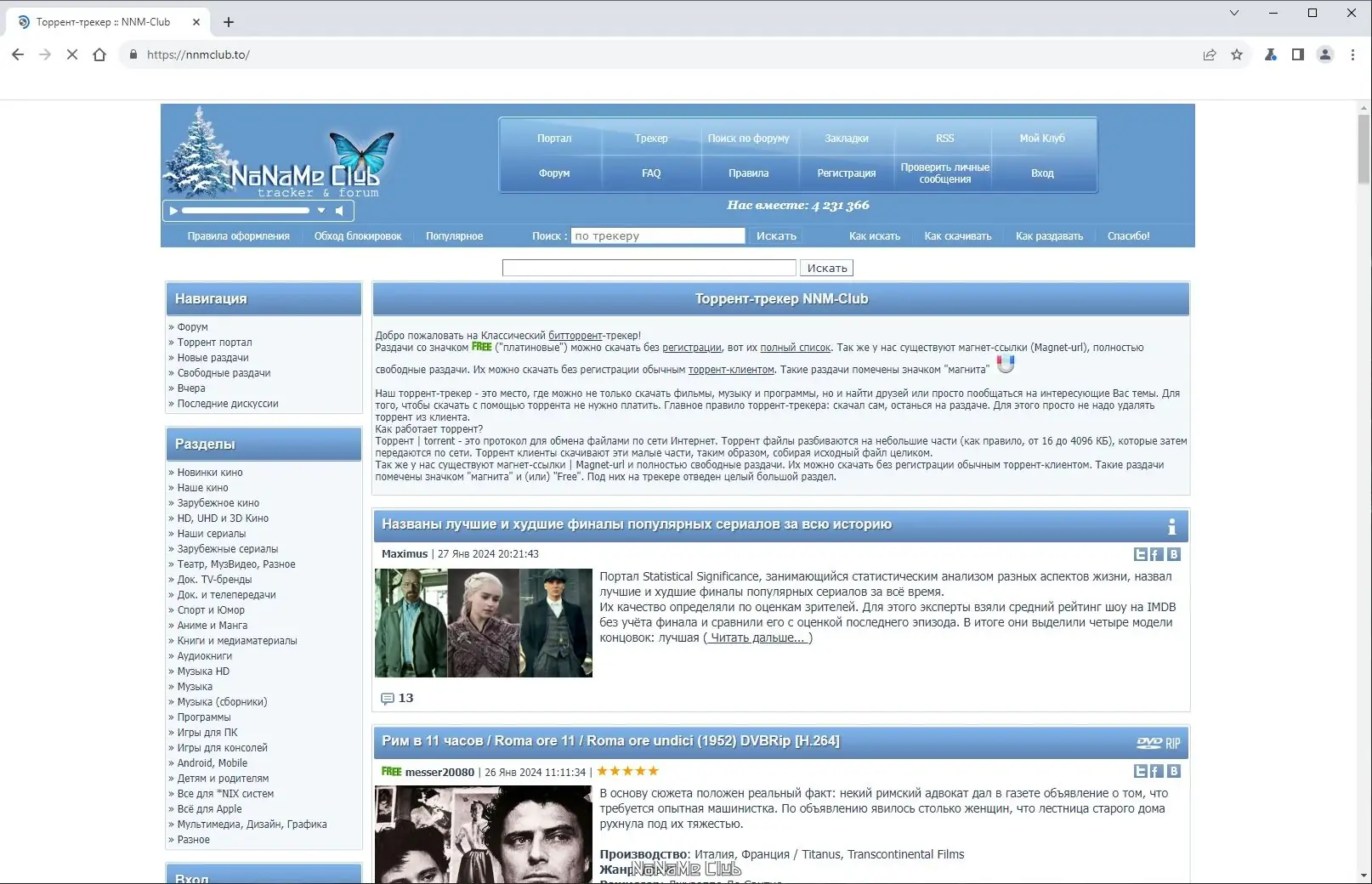Share the serials finale article on Twitter
Viewport: 1372px width, 884px height.
1141,554
